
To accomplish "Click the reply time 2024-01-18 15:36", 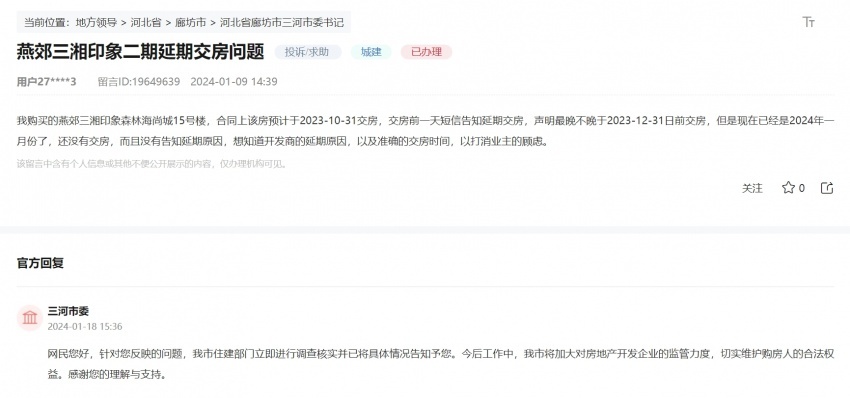I will (85, 327).
